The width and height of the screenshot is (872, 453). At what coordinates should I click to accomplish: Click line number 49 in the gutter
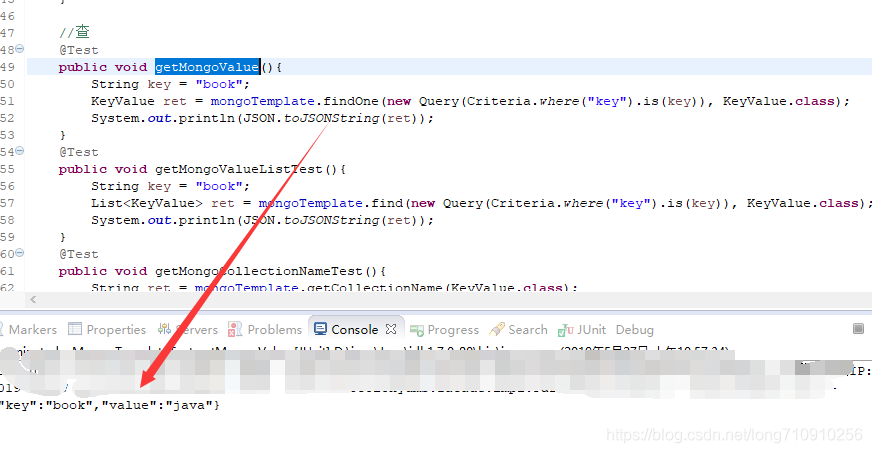[x=7, y=67]
